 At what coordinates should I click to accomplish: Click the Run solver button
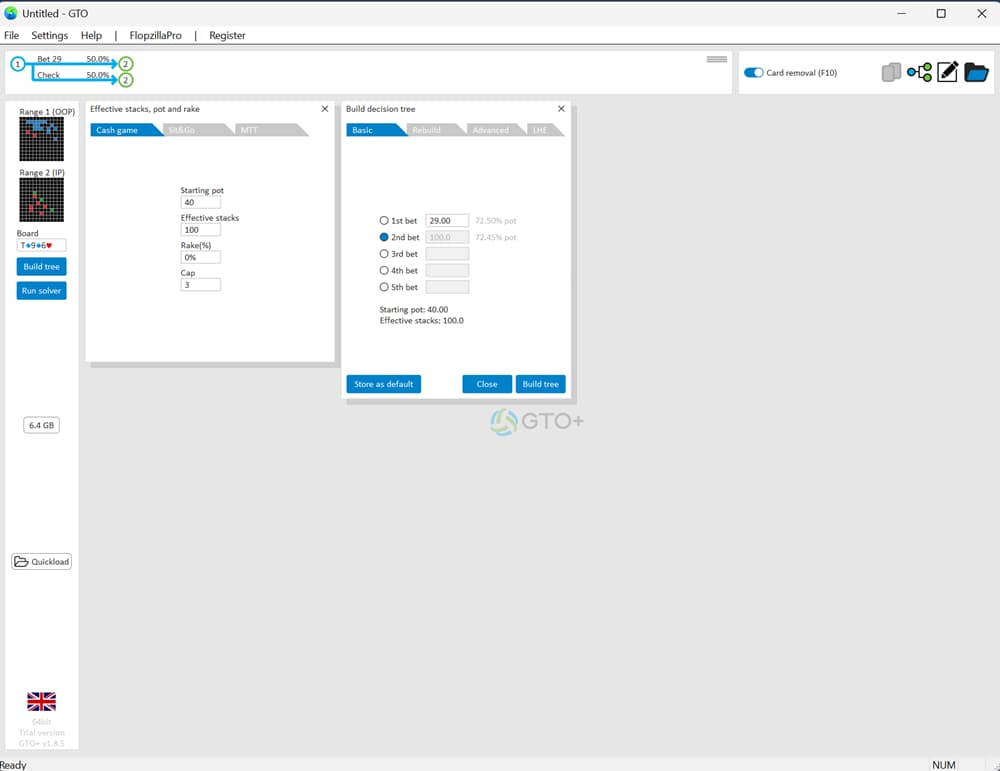(x=41, y=291)
